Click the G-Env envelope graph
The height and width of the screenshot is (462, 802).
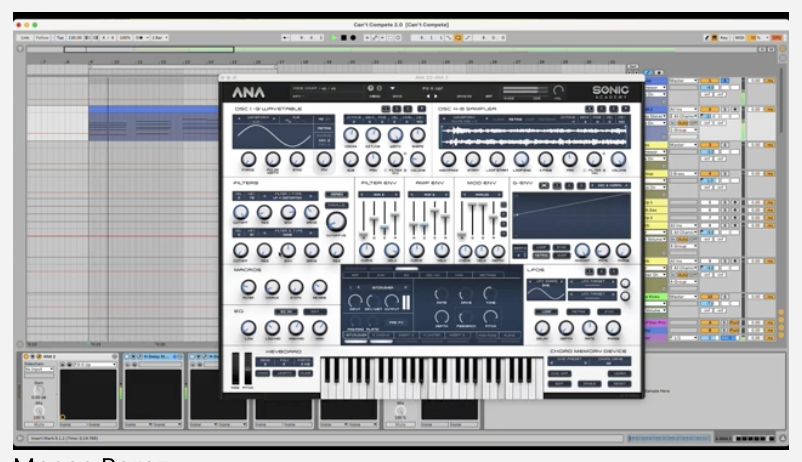click(x=572, y=215)
